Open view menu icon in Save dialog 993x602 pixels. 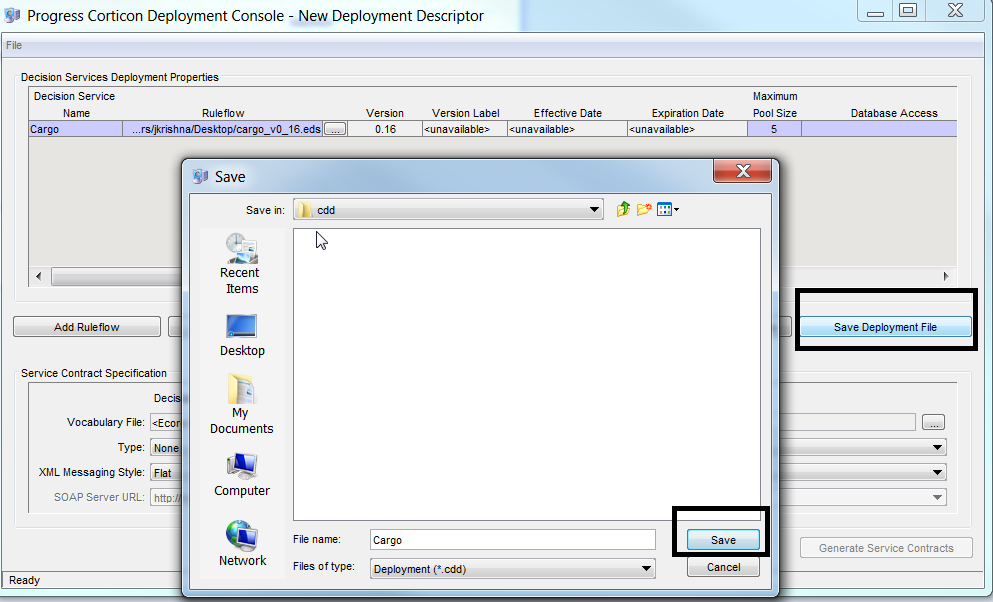click(667, 210)
